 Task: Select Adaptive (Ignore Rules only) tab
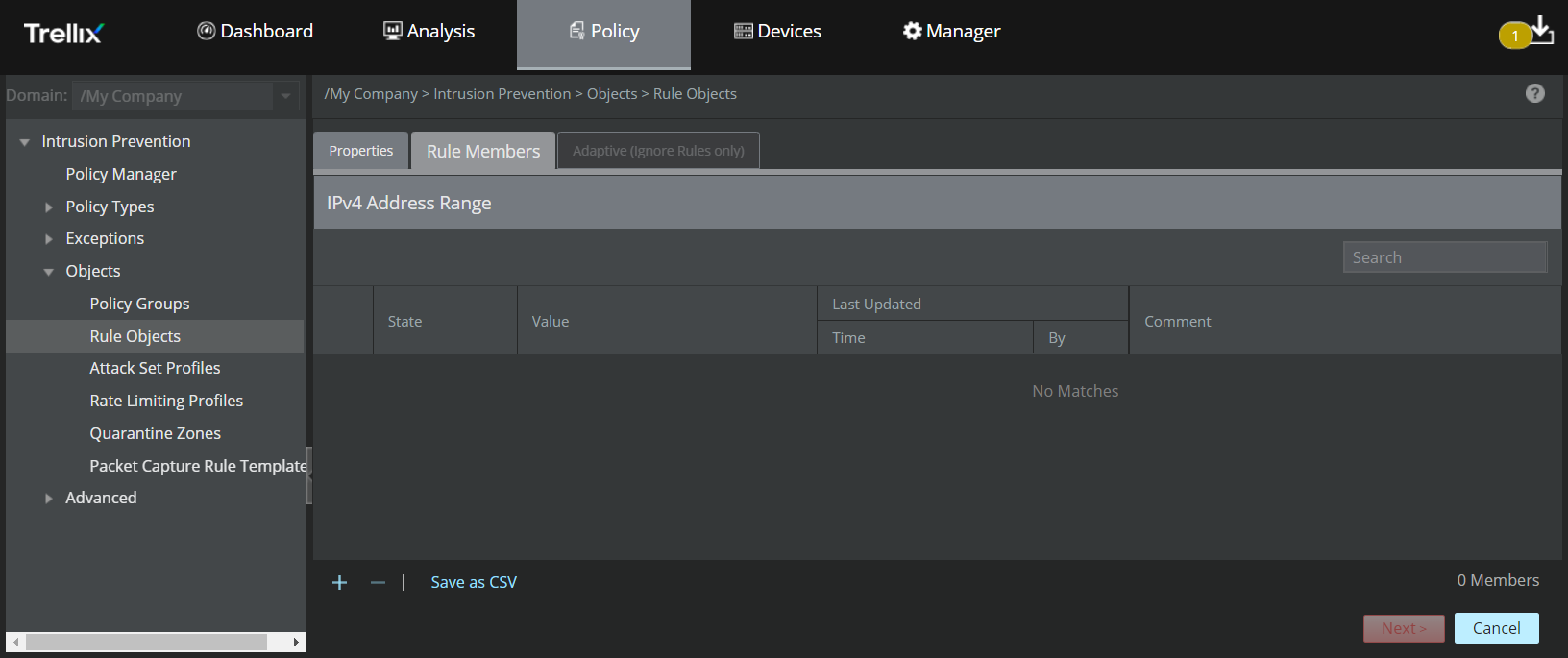tap(658, 151)
